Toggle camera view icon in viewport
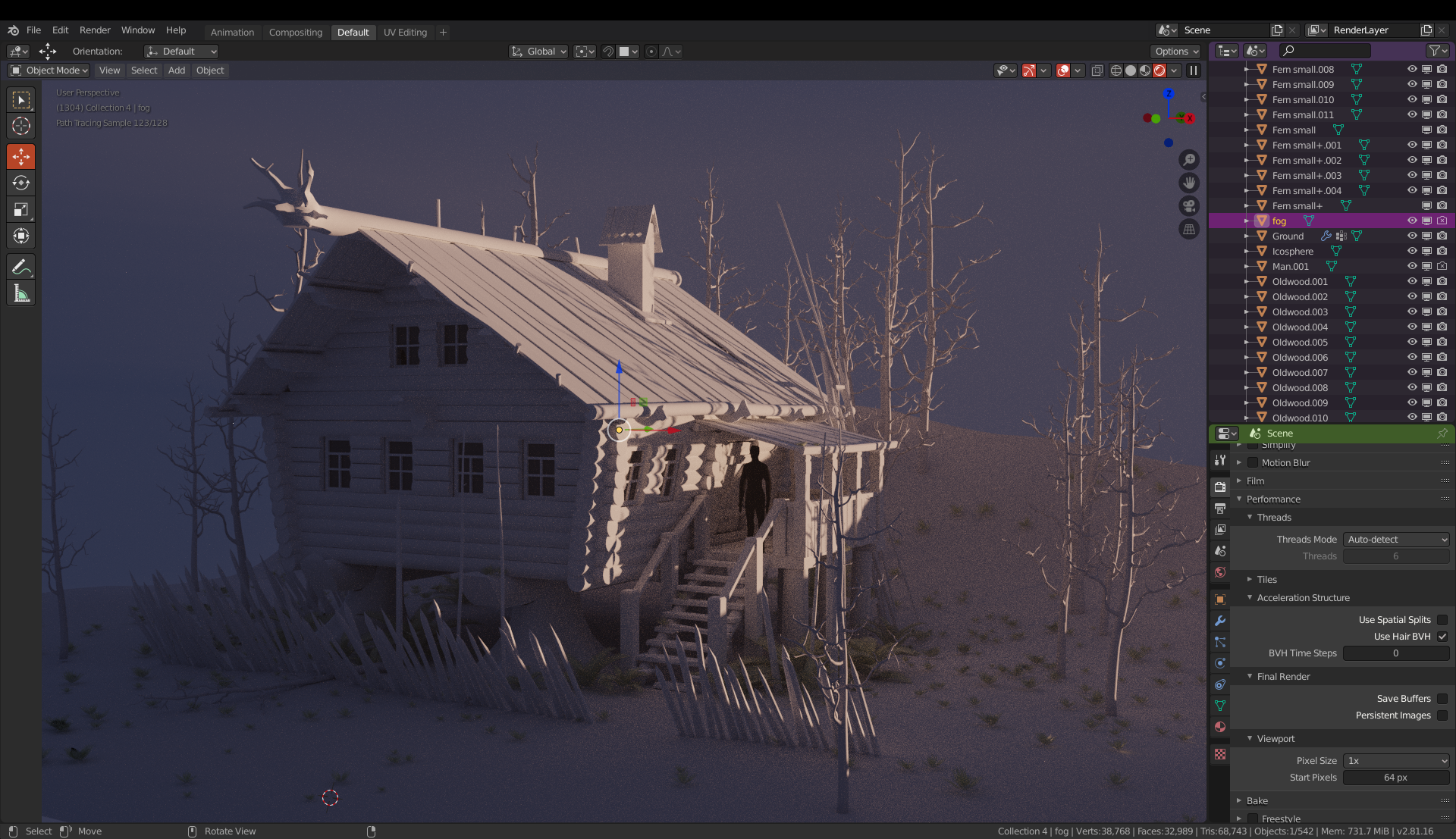This screenshot has height=839, width=1456. [x=1189, y=206]
